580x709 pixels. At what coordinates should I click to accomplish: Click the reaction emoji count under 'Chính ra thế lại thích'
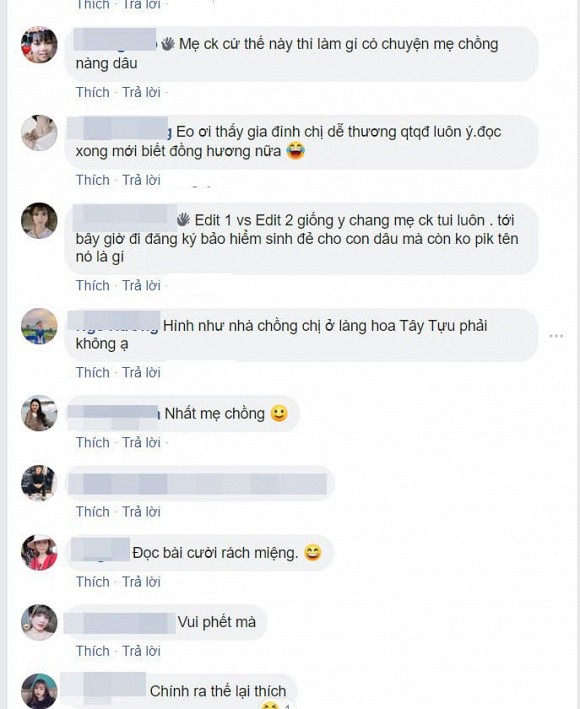(277, 705)
